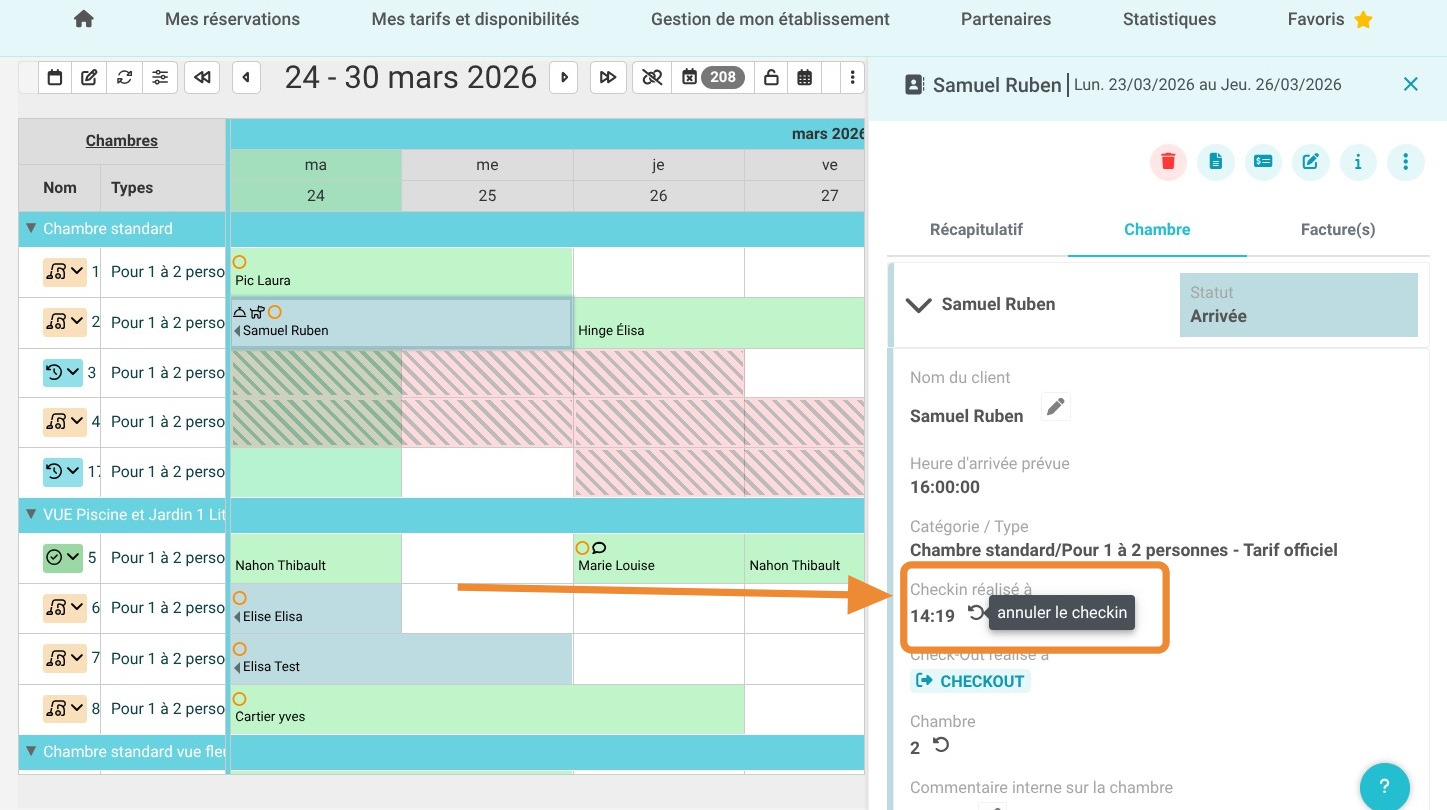This screenshot has width=1447, height=810.
Task: Open Marie Louise reservation
Action: point(659,558)
